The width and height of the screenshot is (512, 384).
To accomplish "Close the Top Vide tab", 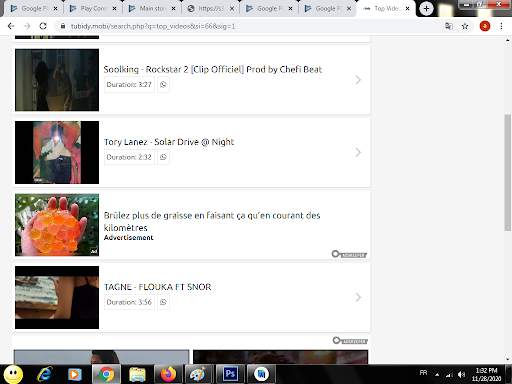I will [407, 8].
